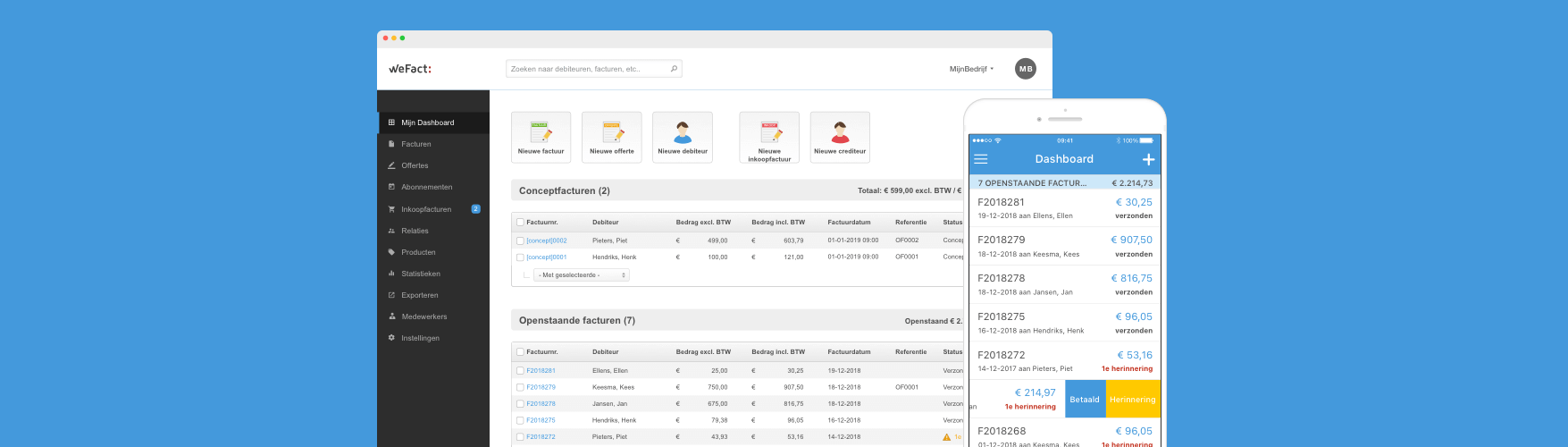Image resolution: width=1568 pixels, height=447 pixels.
Task: Click the Producten tag icon in sidebar
Action: pos(391,252)
